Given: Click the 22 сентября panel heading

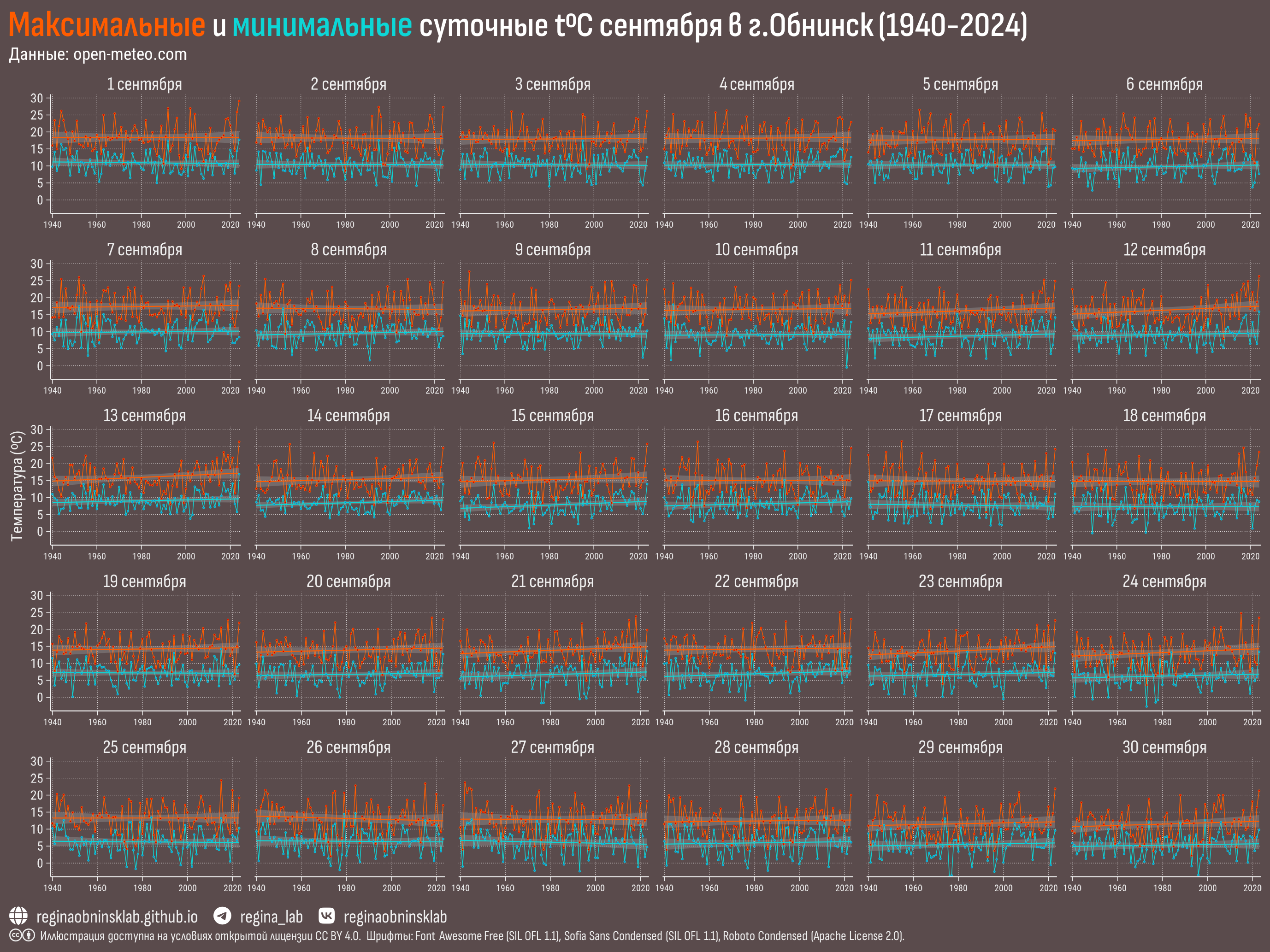Looking at the screenshot, I should coord(756,582).
